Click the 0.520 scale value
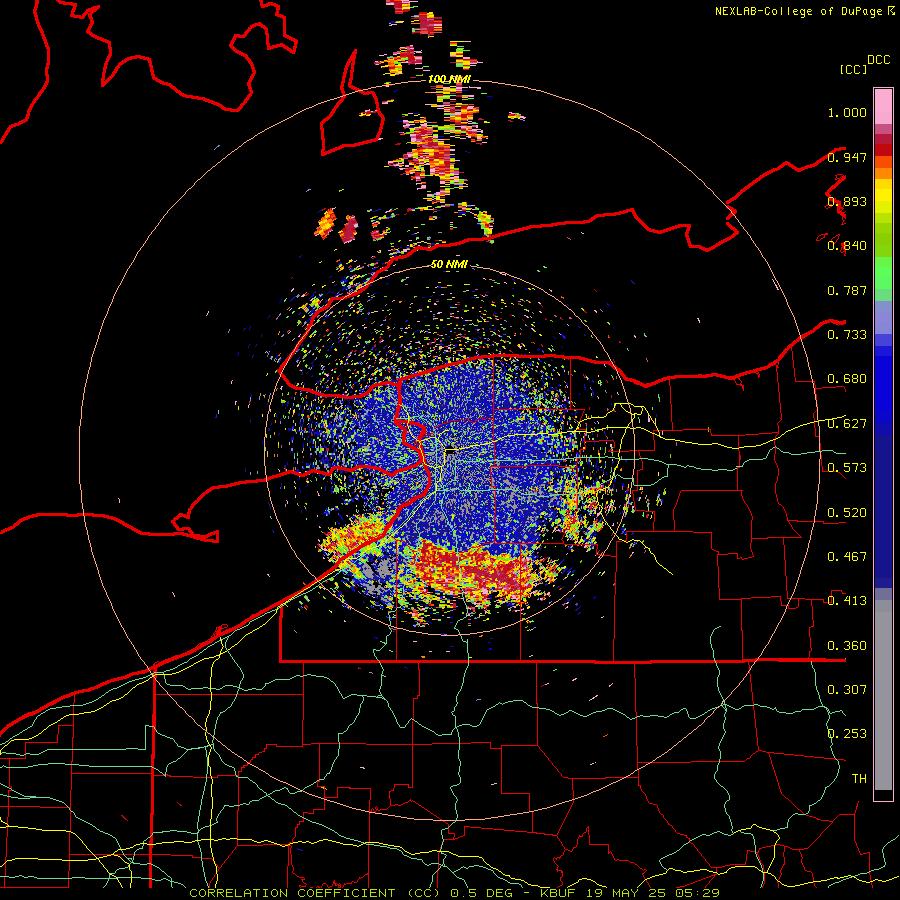The height and width of the screenshot is (900, 900). pyautogui.click(x=847, y=513)
